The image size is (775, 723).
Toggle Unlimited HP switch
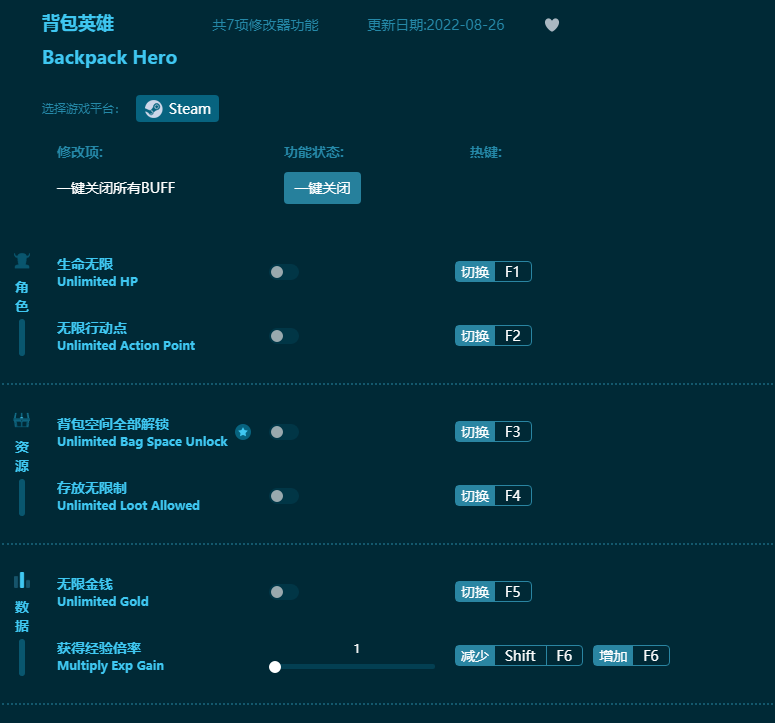click(284, 272)
